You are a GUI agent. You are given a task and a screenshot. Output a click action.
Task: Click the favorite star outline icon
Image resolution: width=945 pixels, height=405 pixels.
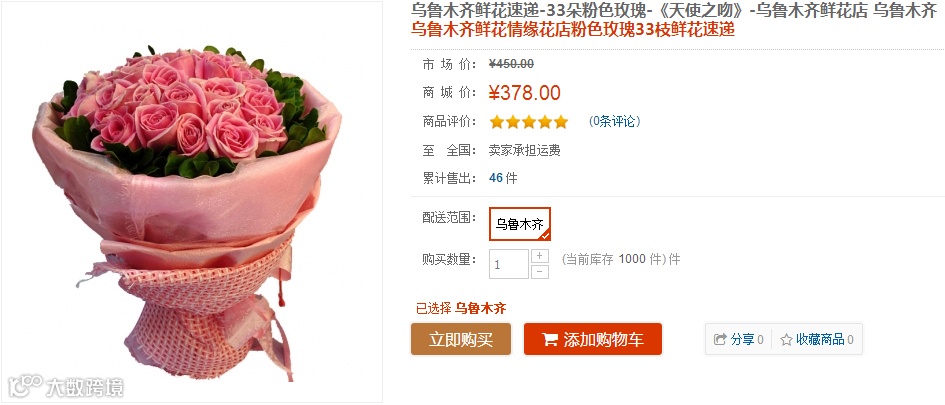tap(786, 340)
